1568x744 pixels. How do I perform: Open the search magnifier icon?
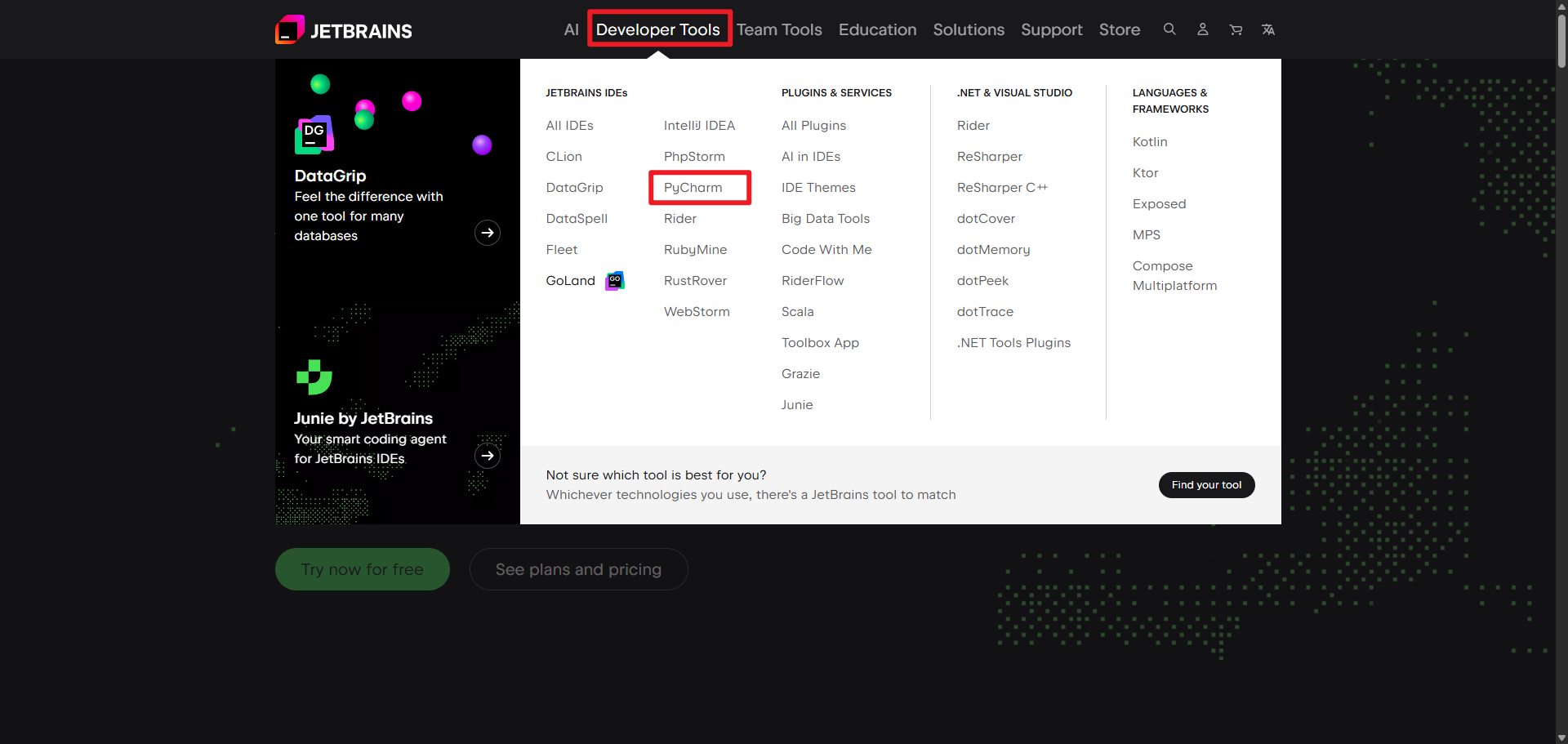point(1169,29)
